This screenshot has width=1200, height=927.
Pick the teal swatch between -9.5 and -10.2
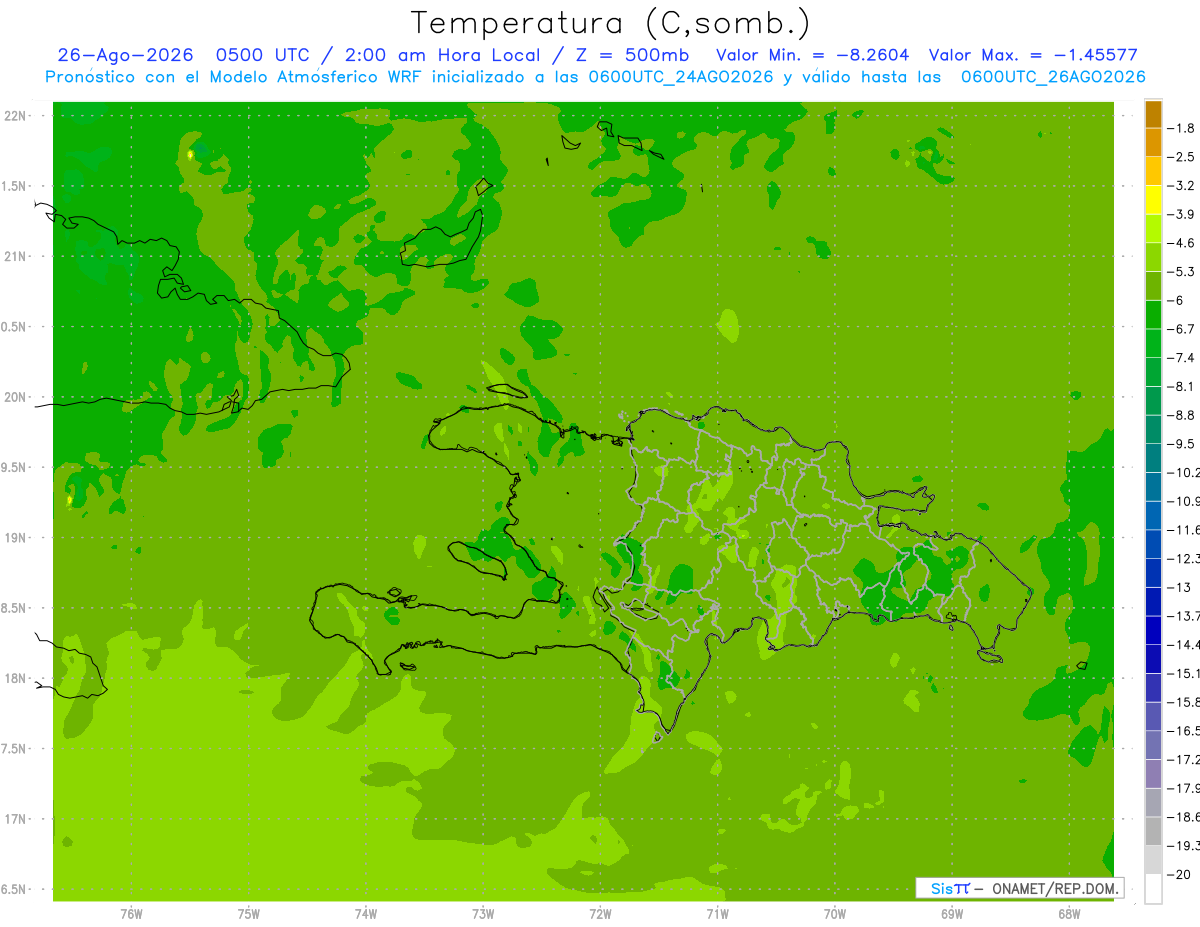coord(1153,458)
